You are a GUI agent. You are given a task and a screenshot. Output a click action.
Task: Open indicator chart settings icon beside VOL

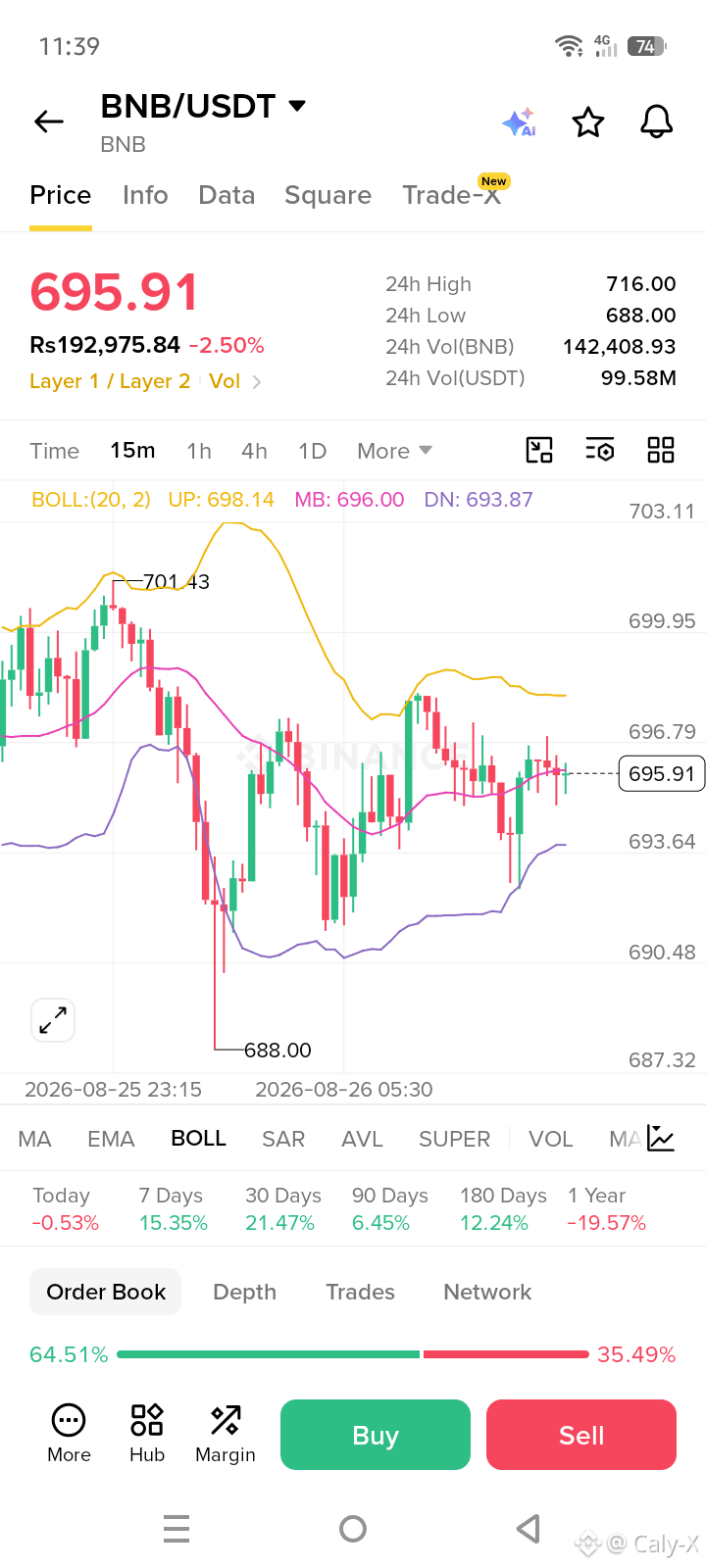661,1138
